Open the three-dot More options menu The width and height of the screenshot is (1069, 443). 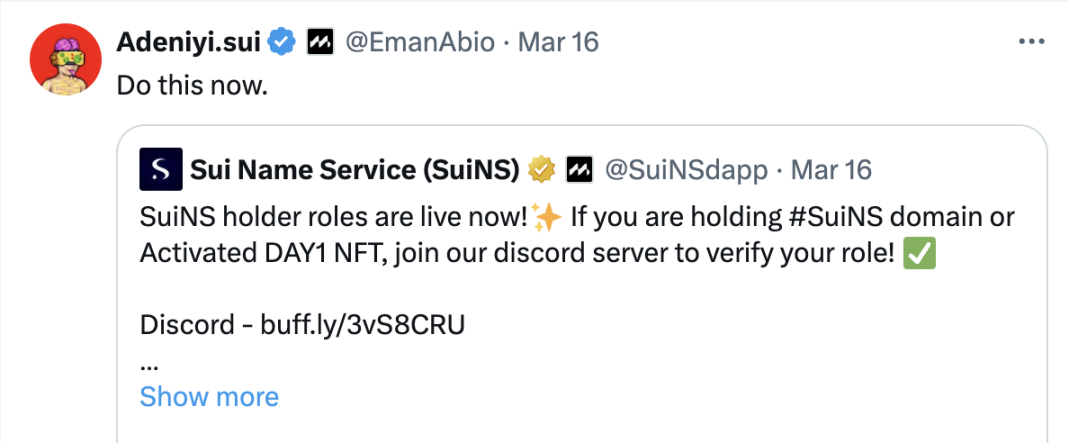[x=1031, y=42]
